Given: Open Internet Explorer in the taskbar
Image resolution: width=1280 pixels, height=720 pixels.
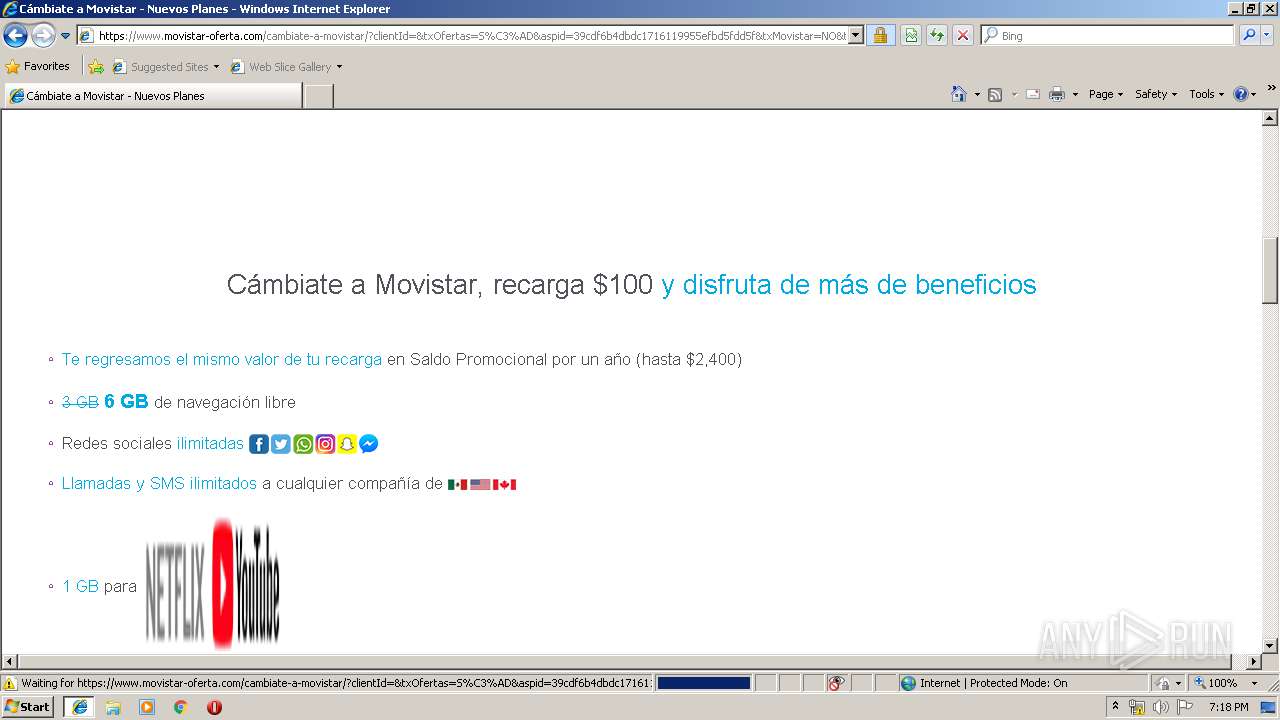Looking at the screenshot, I should [79, 707].
